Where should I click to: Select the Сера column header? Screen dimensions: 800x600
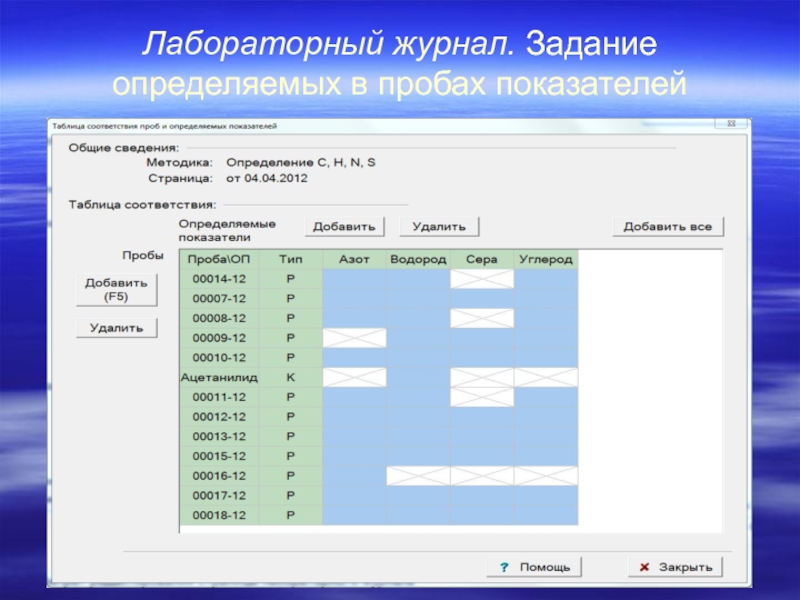(482, 260)
